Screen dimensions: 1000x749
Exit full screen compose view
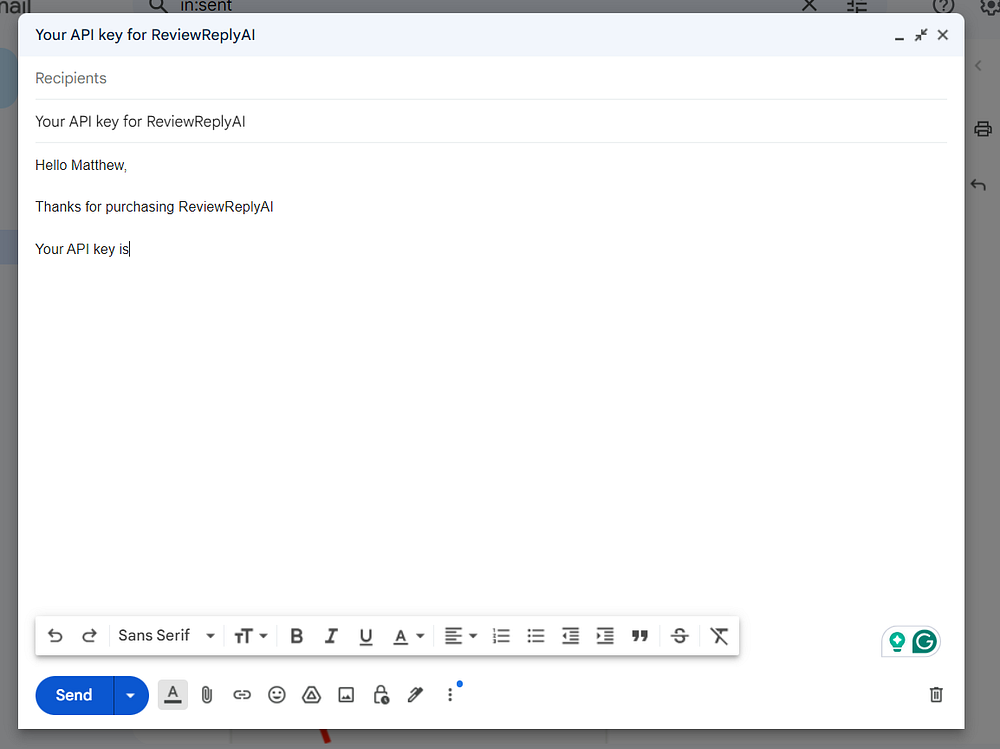(x=921, y=35)
